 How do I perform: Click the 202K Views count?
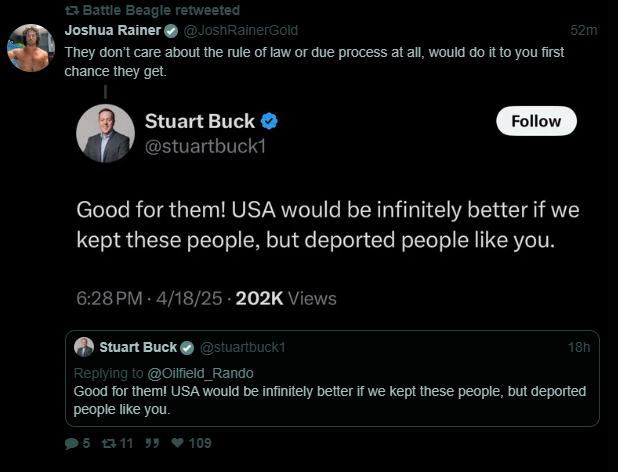(285, 298)
